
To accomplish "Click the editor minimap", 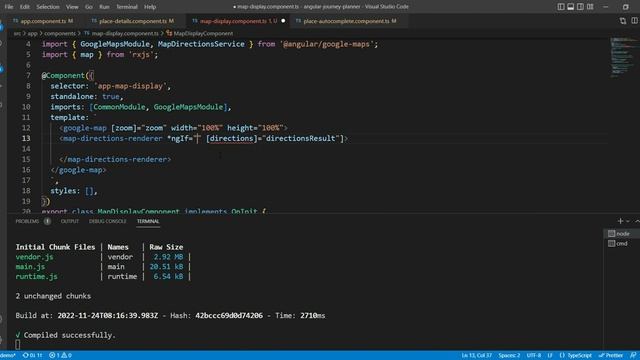I will click(623, 57).
